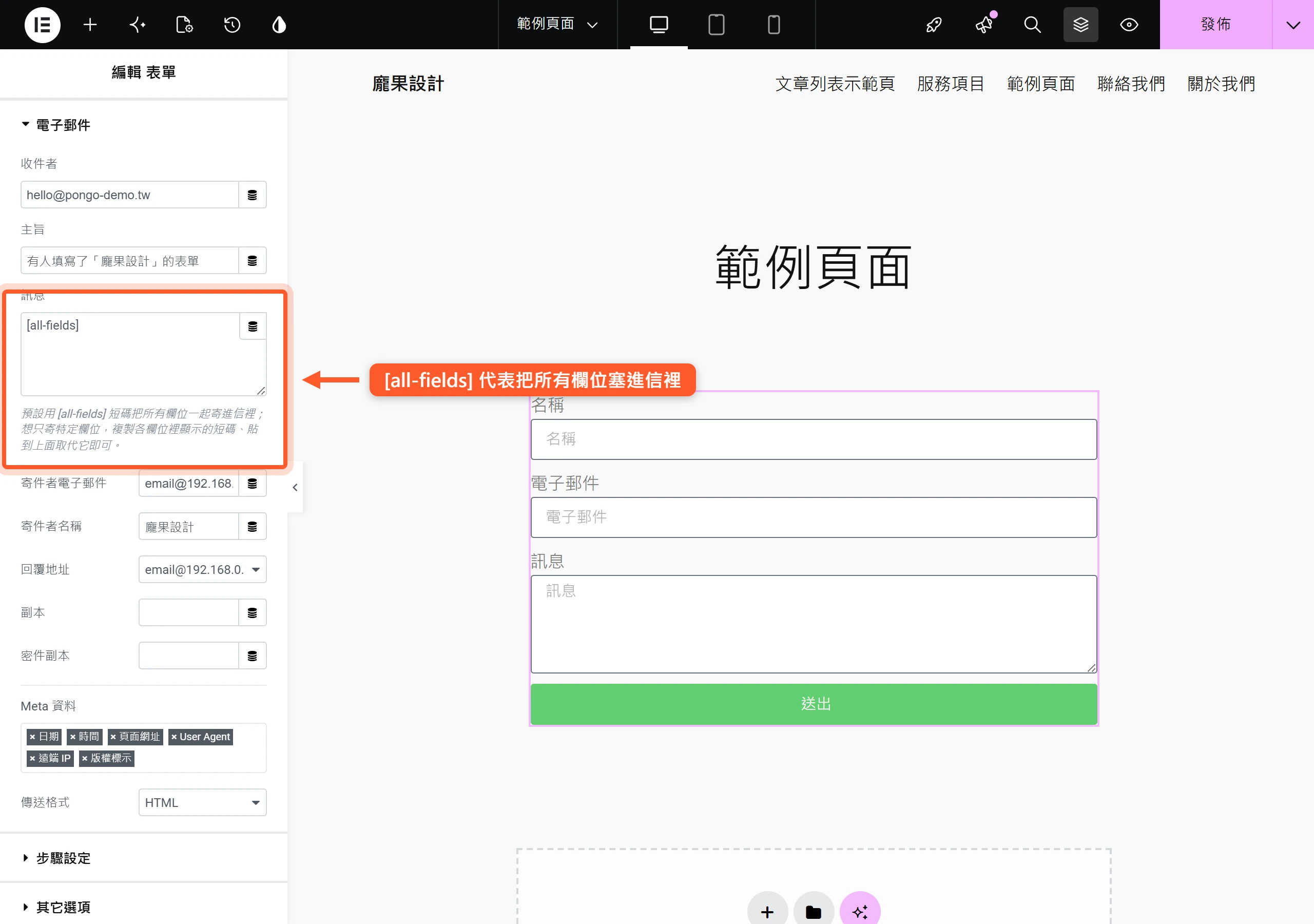Image resolution: width=1314 pixels, height=924 pixels.
Task: Click dynamic tags icon for 寄件者電子郵件
Action: tap(253, 484)
